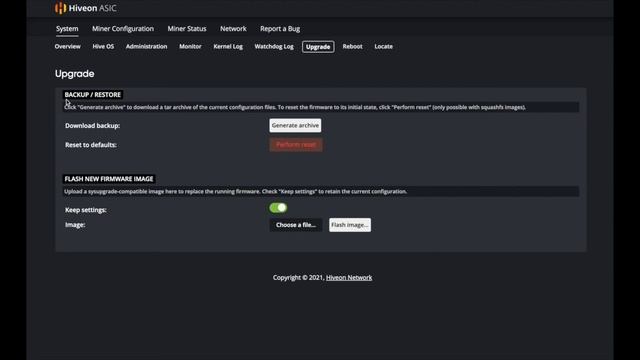Click the Reset to defaults label
The width and height of the screenshot is (640, 360).
click(x=91, y=145)
